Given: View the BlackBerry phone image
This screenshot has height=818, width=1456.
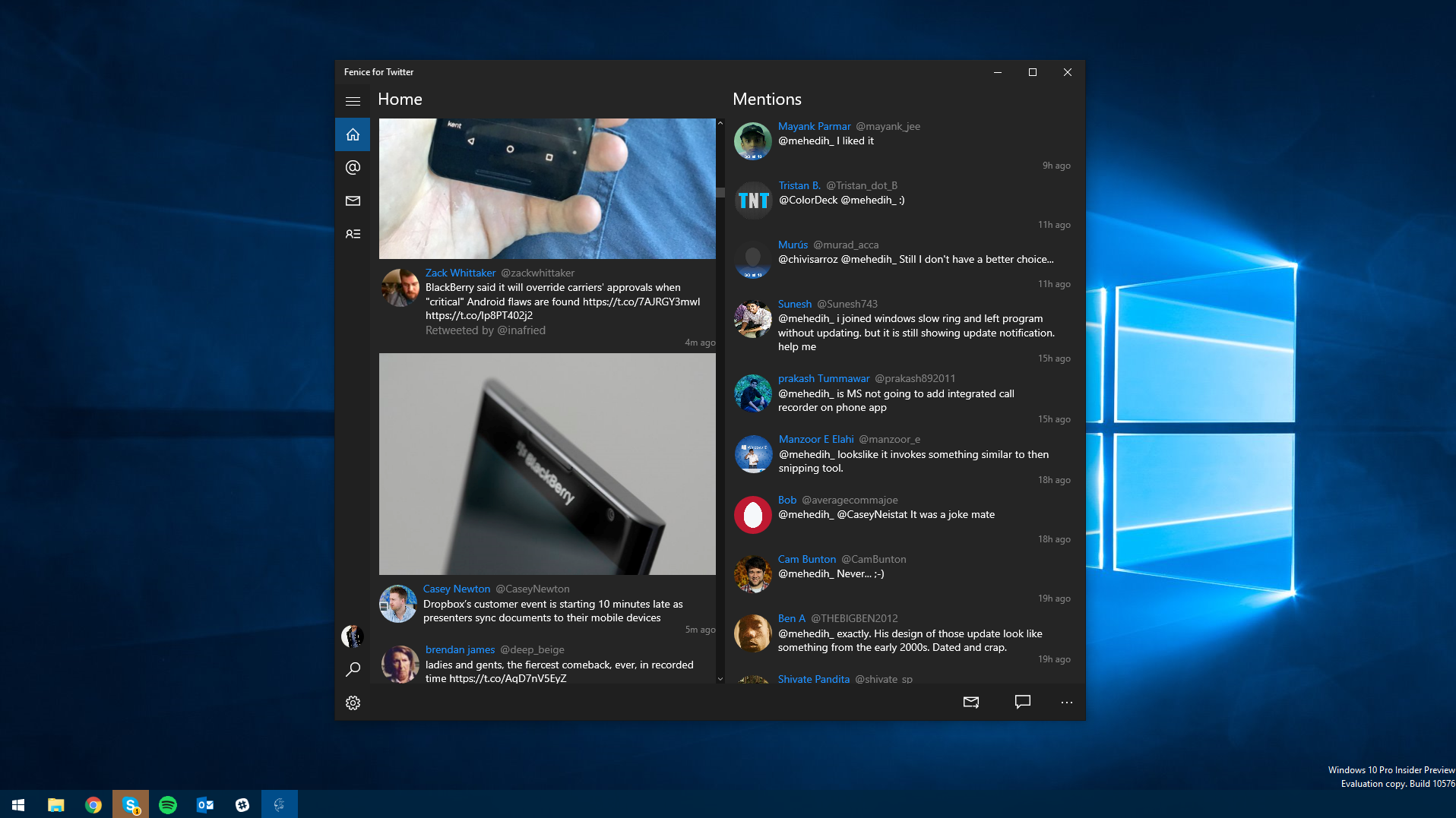Looking at the screenshot, I should (x=547, y=464).
